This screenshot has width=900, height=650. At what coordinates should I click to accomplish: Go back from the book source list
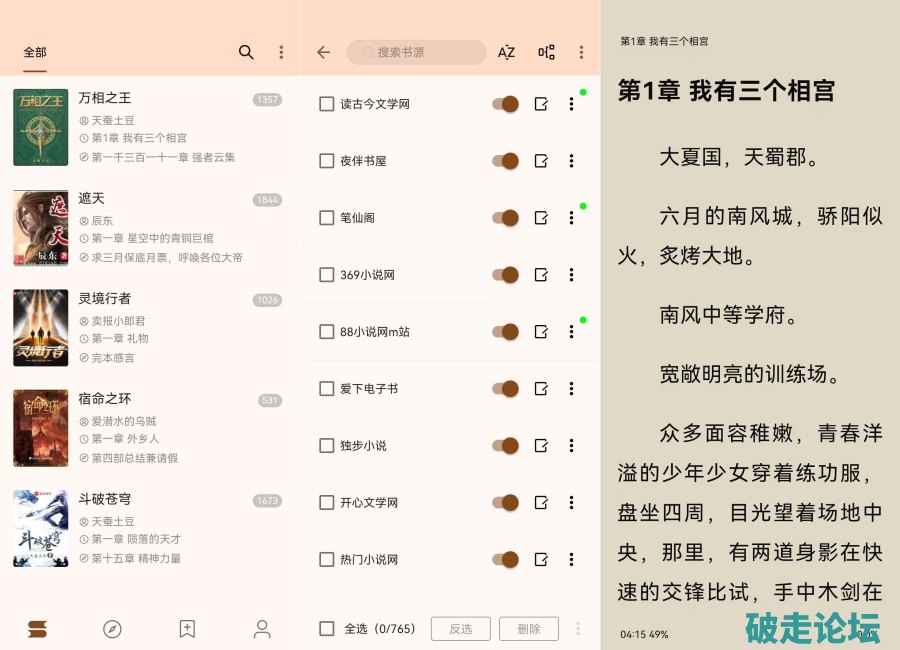(x=323, y=52)
